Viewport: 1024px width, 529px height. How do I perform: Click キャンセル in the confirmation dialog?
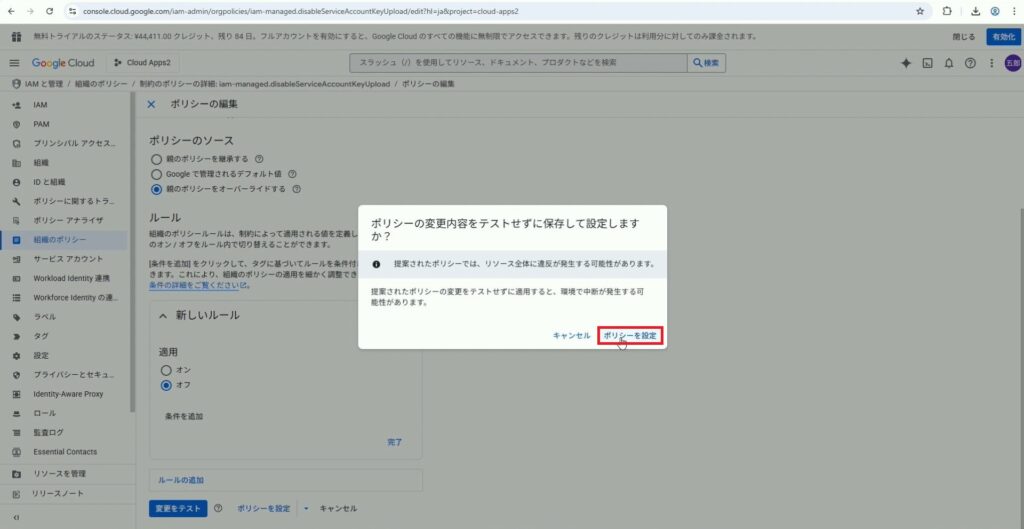point(571,336)
